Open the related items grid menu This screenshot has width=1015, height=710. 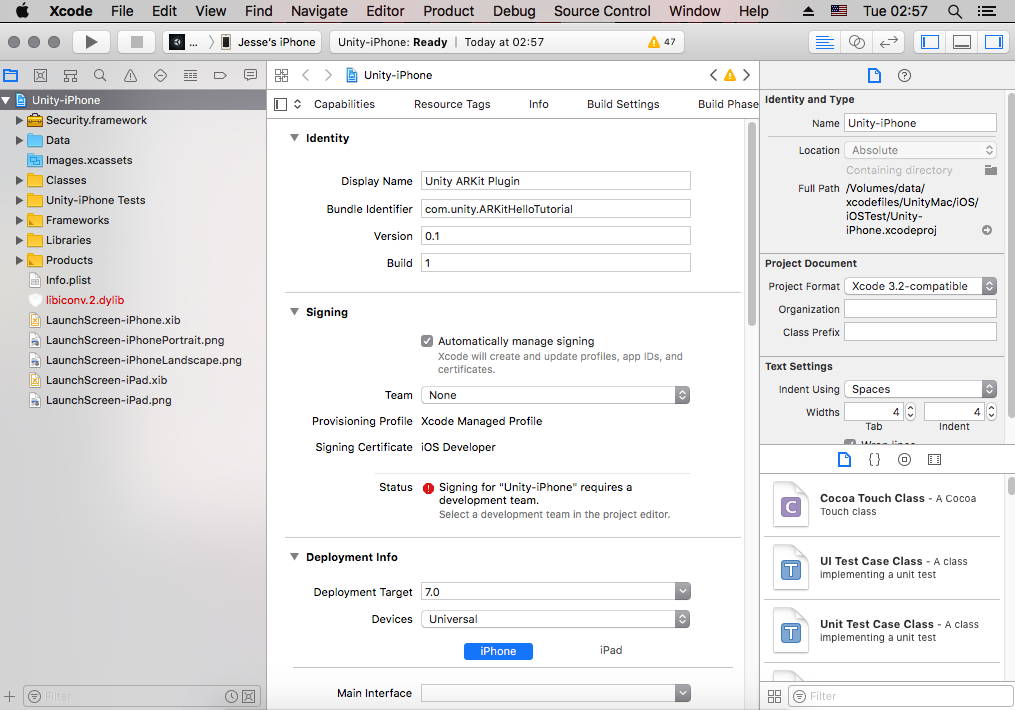point(282,75)
